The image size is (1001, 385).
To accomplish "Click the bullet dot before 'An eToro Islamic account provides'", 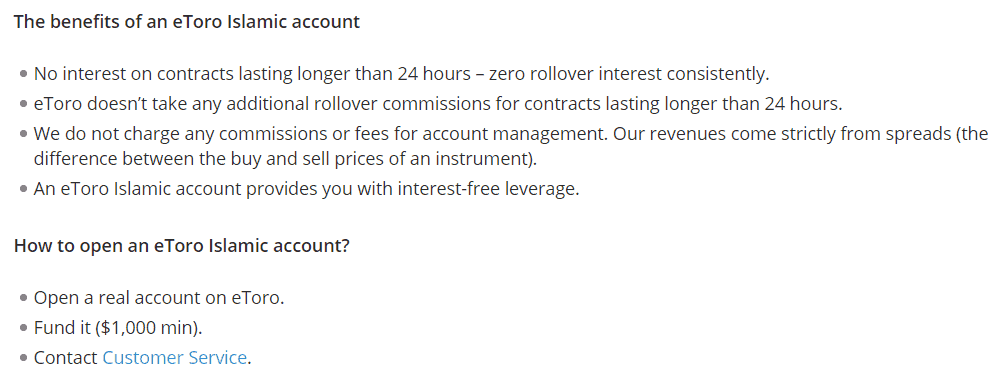I will 24,190.
